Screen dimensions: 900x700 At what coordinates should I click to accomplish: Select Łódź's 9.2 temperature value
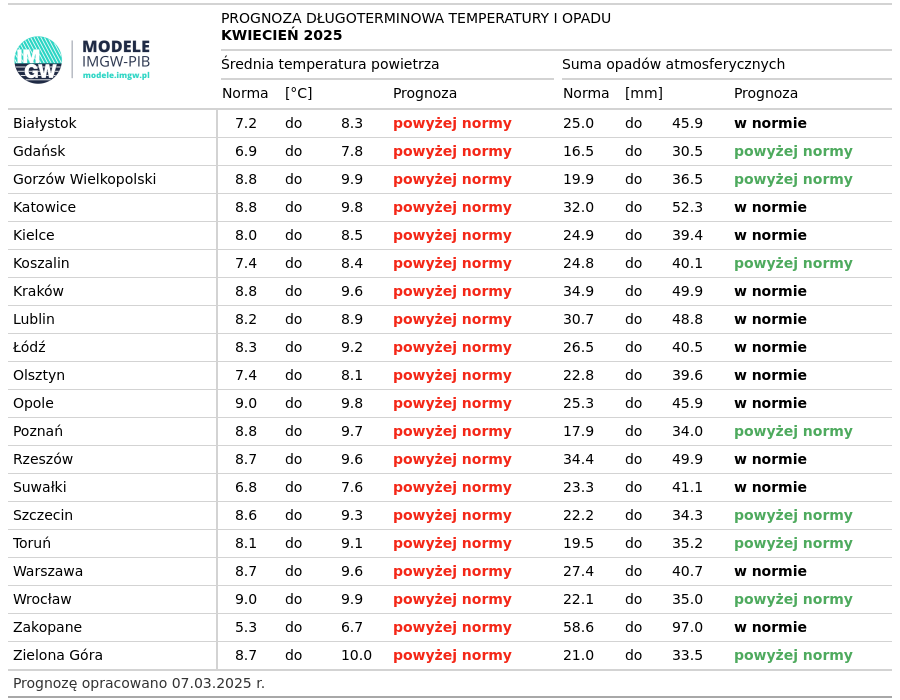coord(352,347)
